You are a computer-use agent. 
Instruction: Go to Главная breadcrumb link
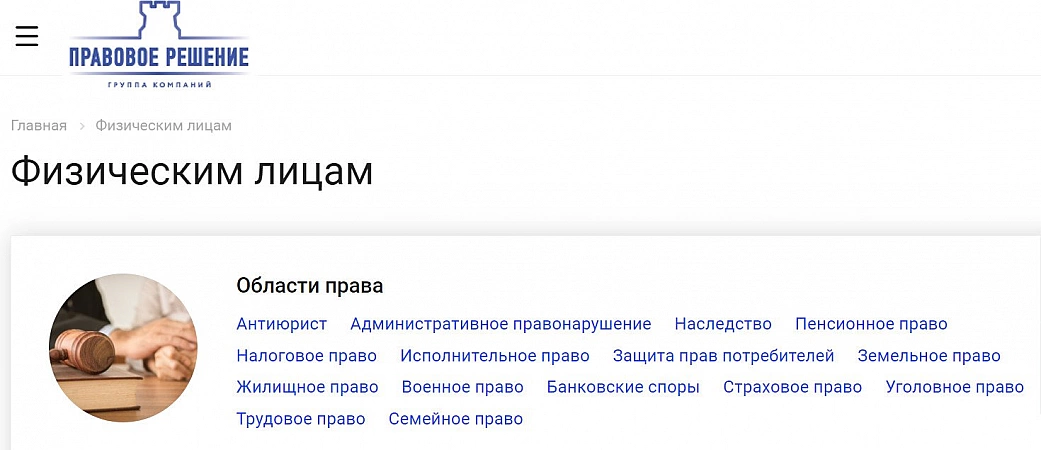pyautogui.click(x=39, y=126)
